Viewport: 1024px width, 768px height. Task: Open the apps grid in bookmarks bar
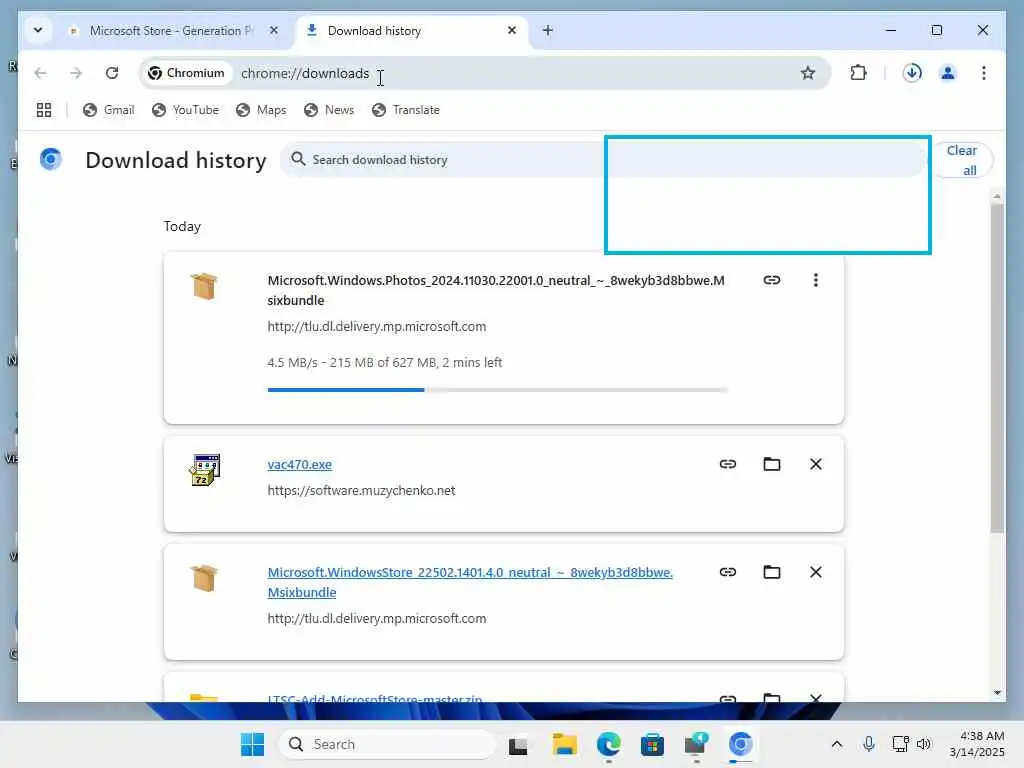click(x=44, y=110)
